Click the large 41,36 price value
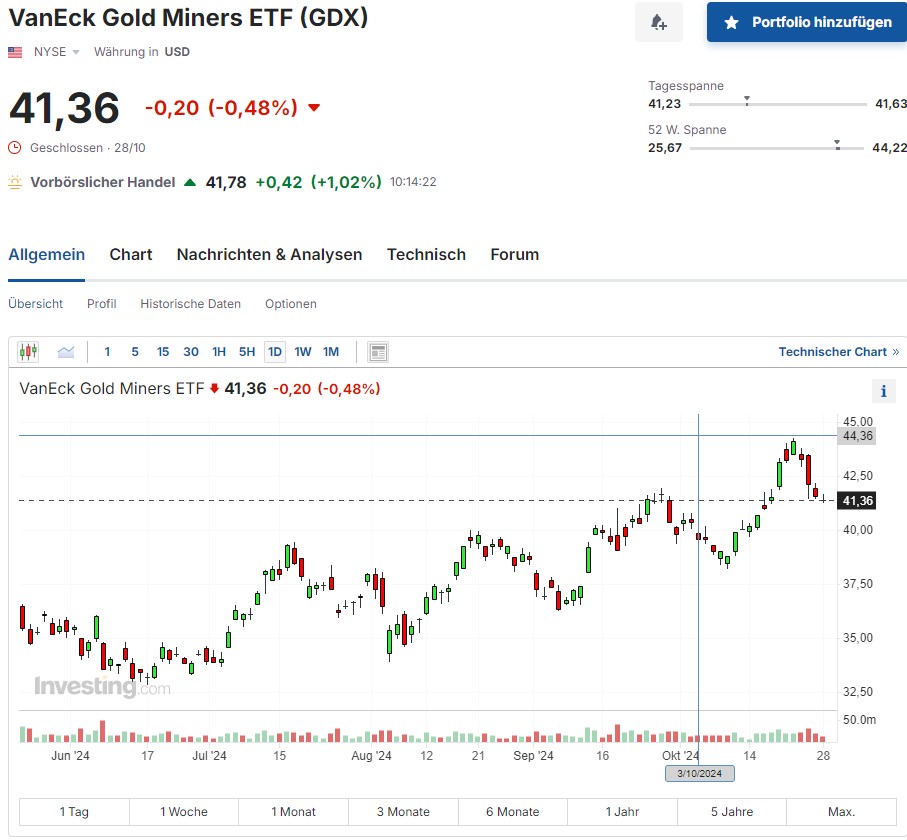Image resolution: width=907 pixels, height=840 pixels. pos(65,108)
